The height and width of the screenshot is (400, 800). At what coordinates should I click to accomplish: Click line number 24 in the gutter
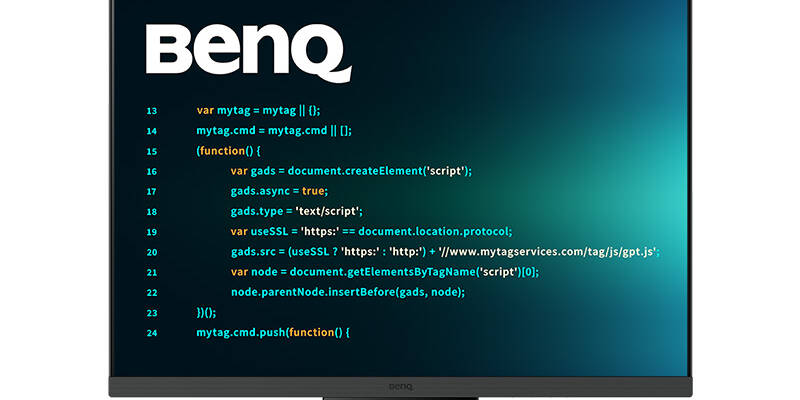152,333
